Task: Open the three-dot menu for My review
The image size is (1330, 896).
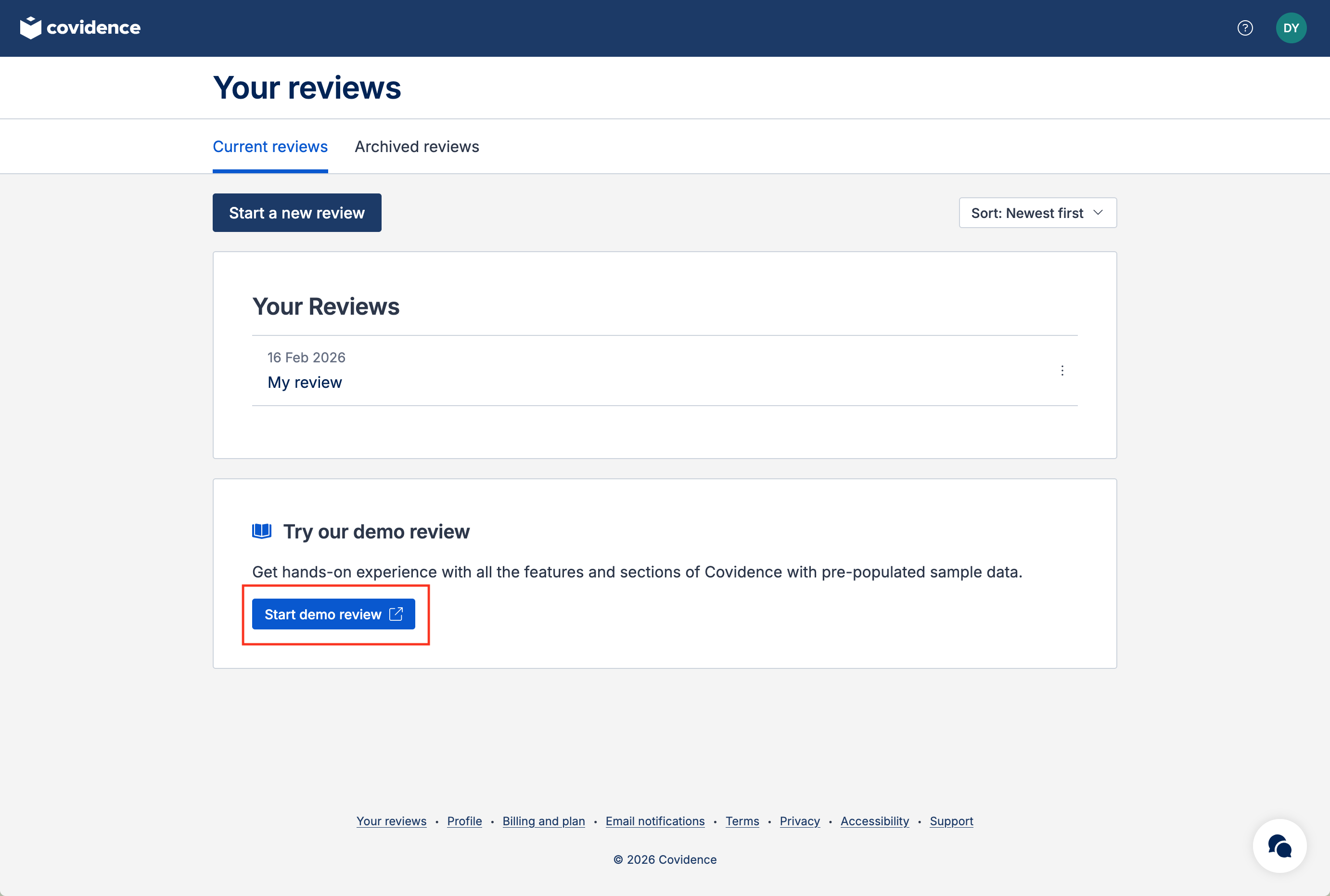Action: [1062, 371]
